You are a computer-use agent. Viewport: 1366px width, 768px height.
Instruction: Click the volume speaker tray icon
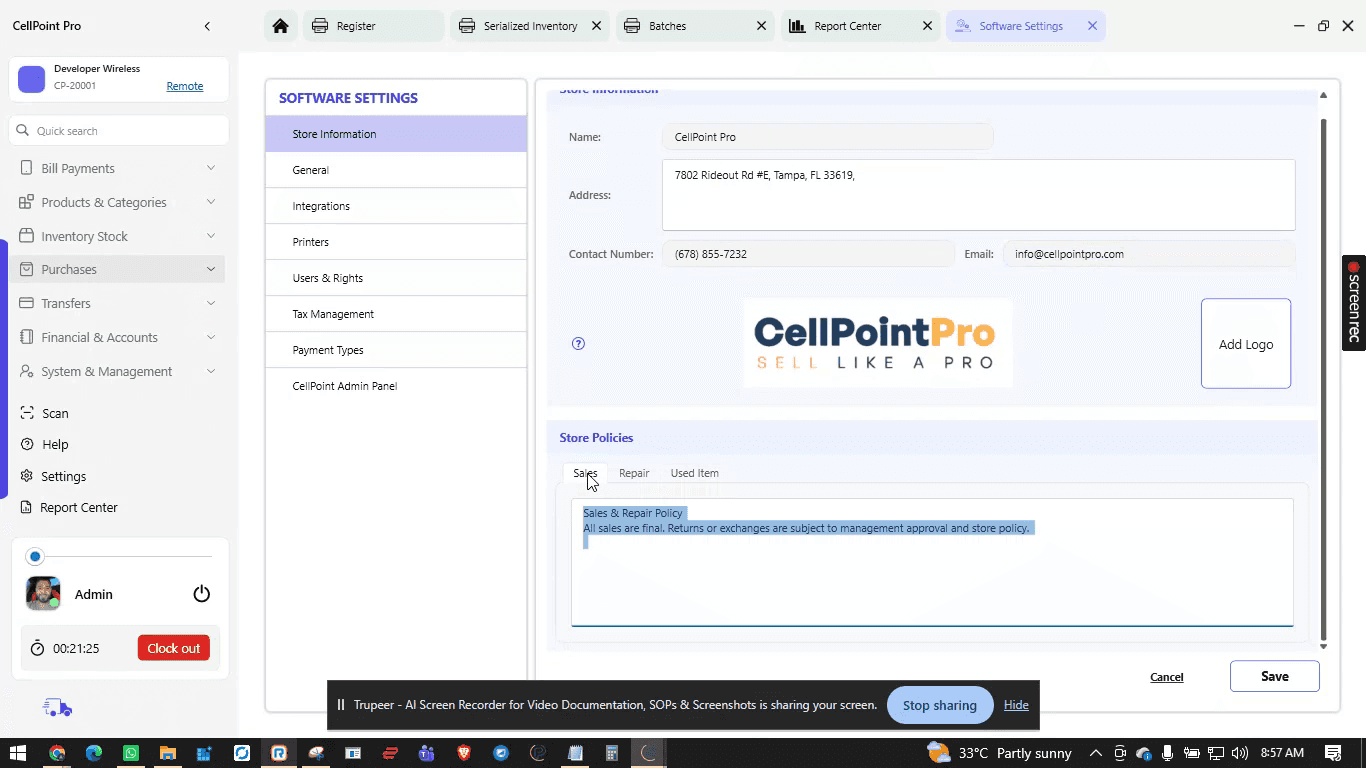1240,753
